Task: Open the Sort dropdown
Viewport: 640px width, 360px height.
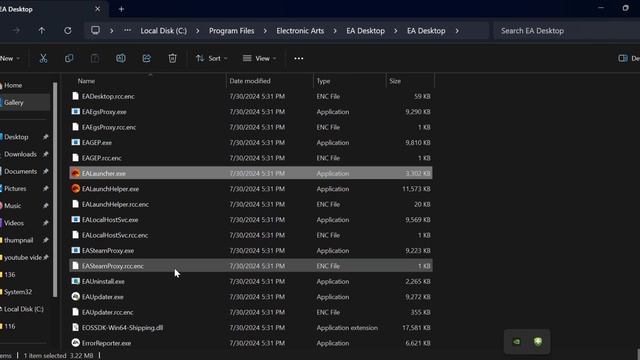Action: (211, 58)
